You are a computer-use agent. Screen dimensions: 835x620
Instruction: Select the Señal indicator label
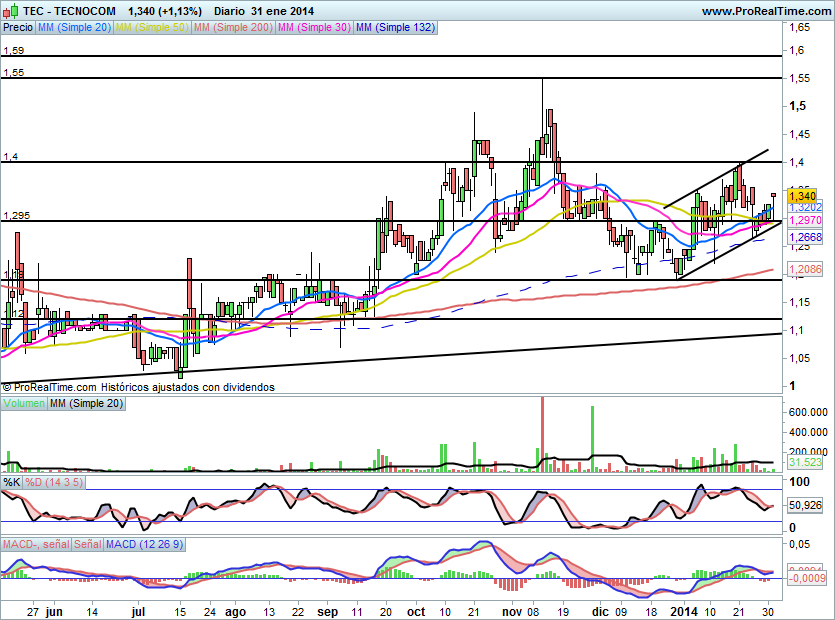tap(87, 544)
